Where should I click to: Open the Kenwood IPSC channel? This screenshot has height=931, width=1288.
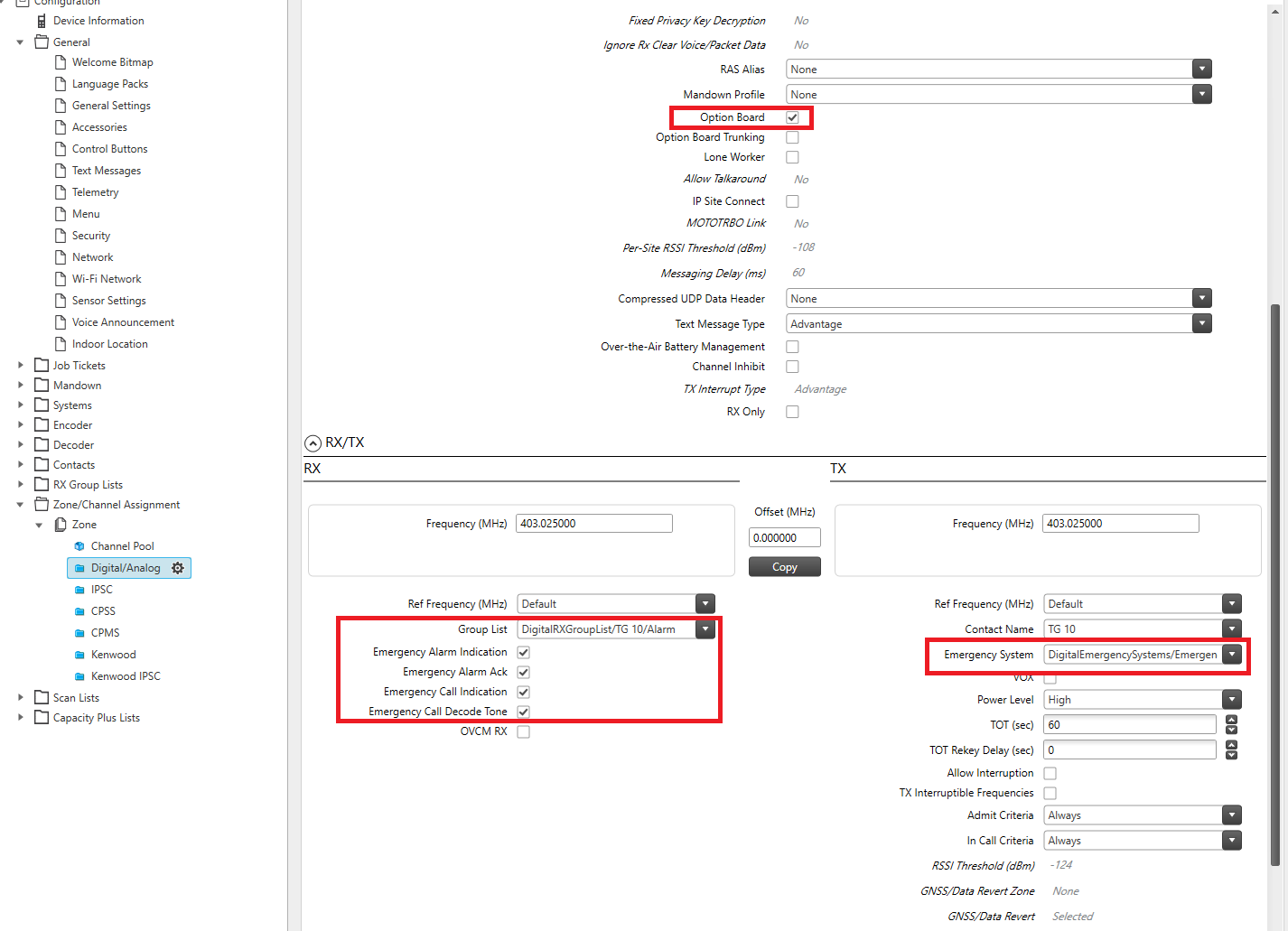click(x=126, y=675)
